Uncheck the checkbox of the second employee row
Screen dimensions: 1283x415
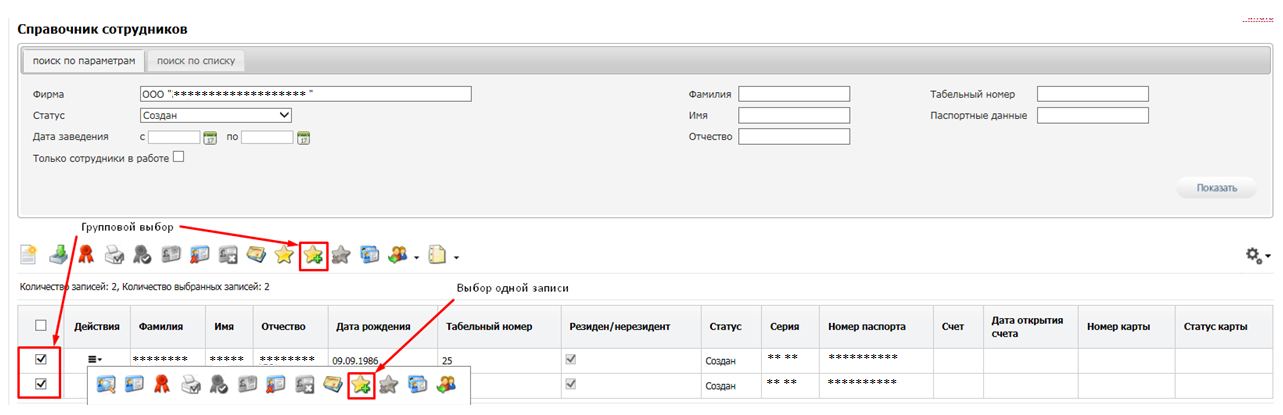point(41,384)
